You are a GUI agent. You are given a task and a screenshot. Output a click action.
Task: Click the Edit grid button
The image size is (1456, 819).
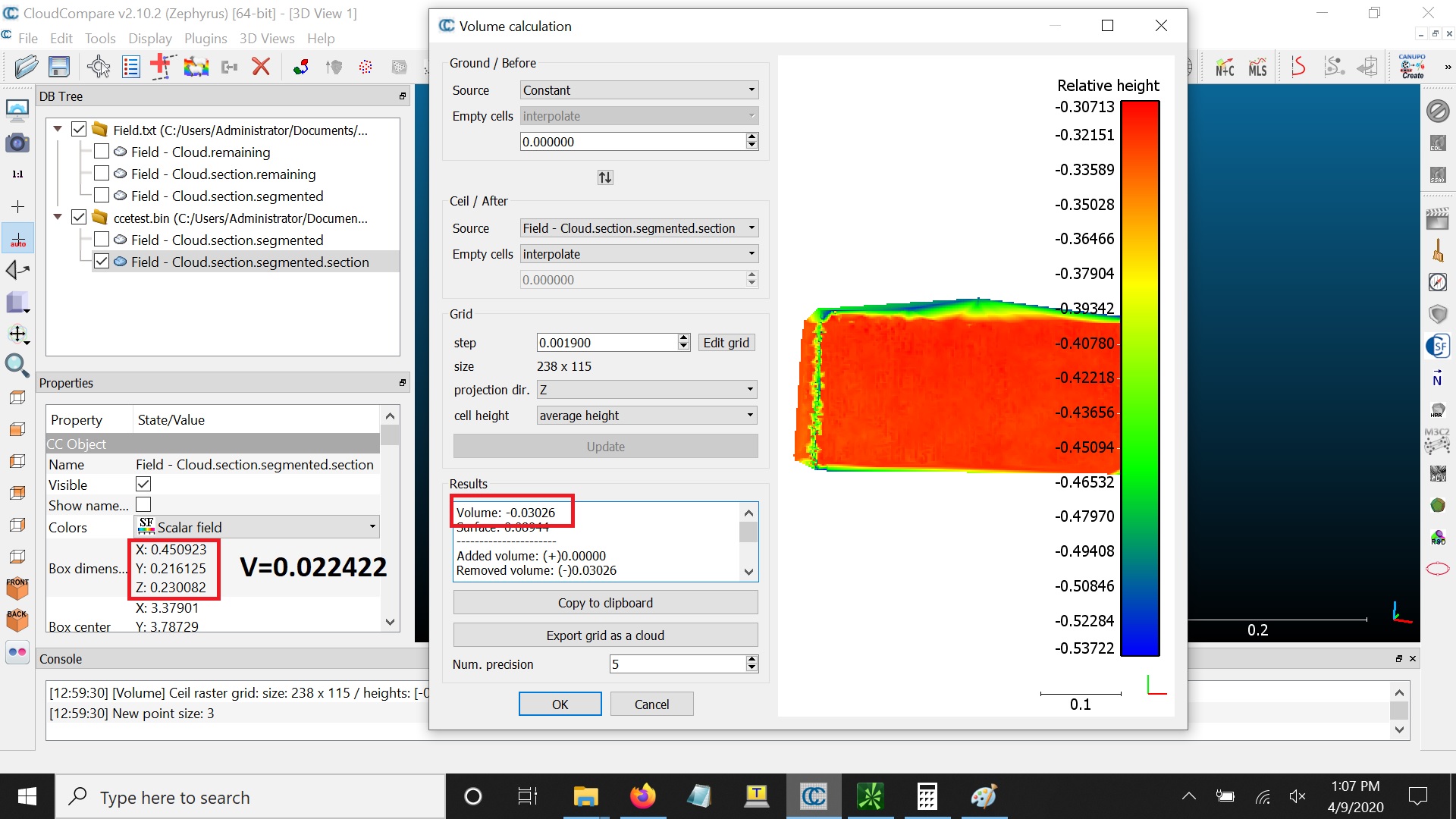pos(726,343)
